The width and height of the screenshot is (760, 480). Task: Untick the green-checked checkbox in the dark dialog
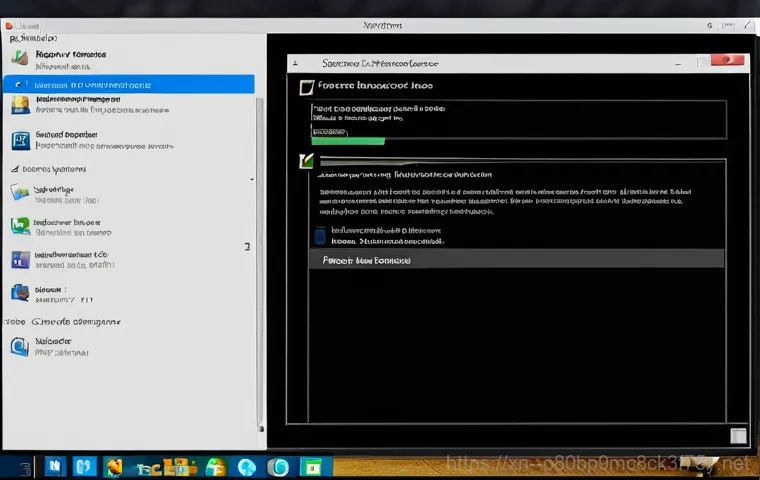point(306,161)
